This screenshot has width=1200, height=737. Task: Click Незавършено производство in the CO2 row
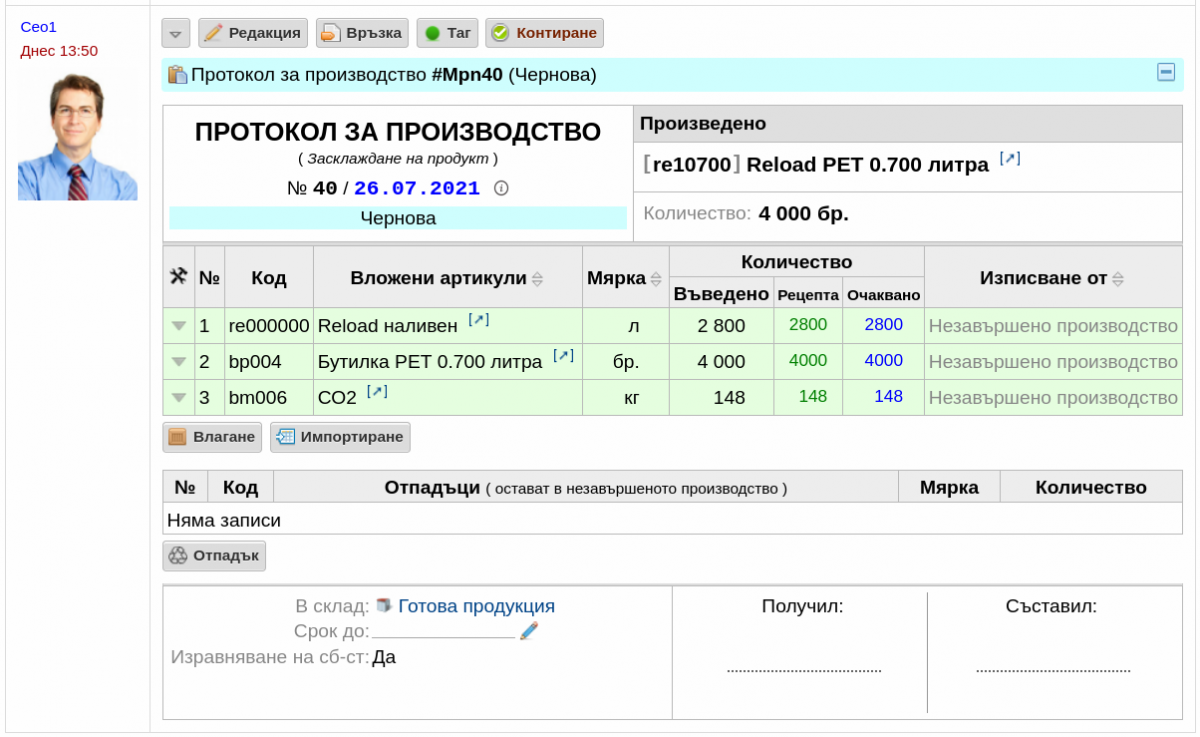1053,398
